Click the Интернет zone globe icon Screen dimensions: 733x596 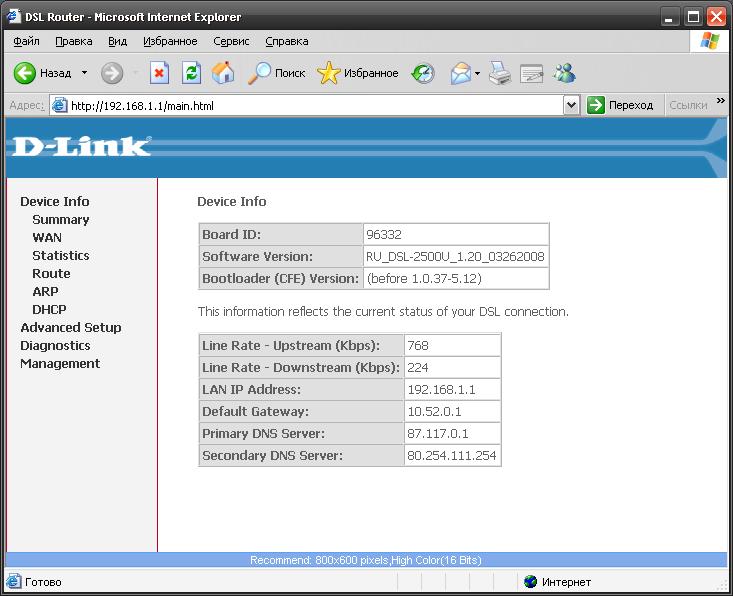531,582
